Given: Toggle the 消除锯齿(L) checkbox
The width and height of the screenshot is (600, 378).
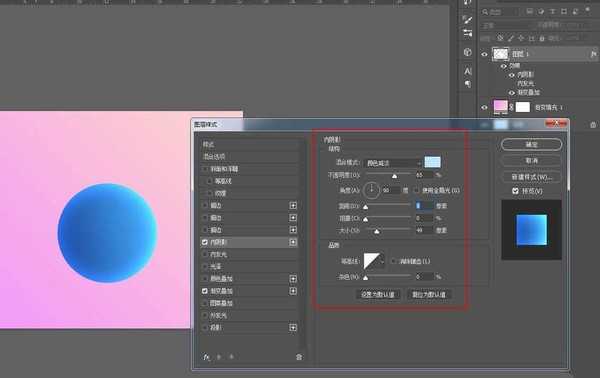Looking at the screenshot, I should coord(393,261).
